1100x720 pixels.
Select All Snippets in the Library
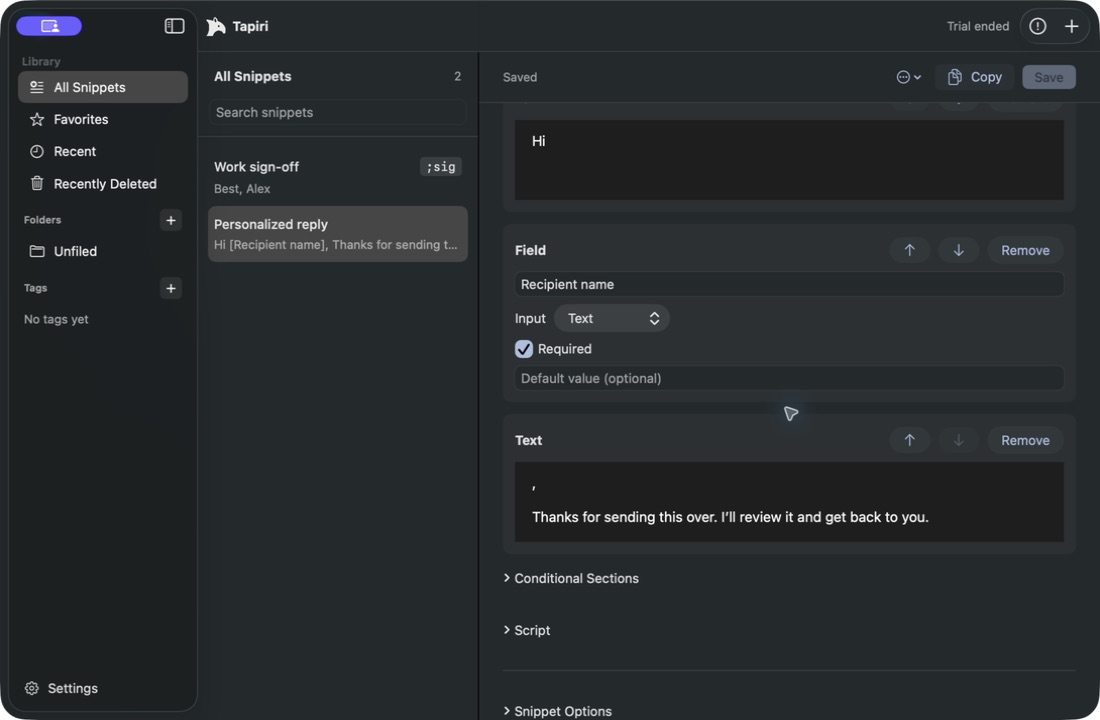coord(102,87)
